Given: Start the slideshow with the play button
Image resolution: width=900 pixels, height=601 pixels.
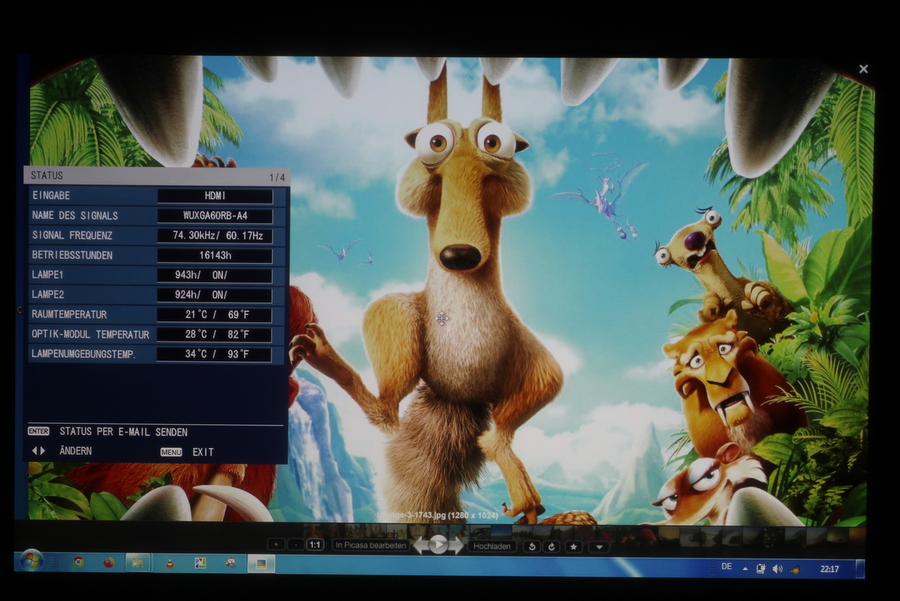Looking at the screenshot, I should (x=439, y=545).
